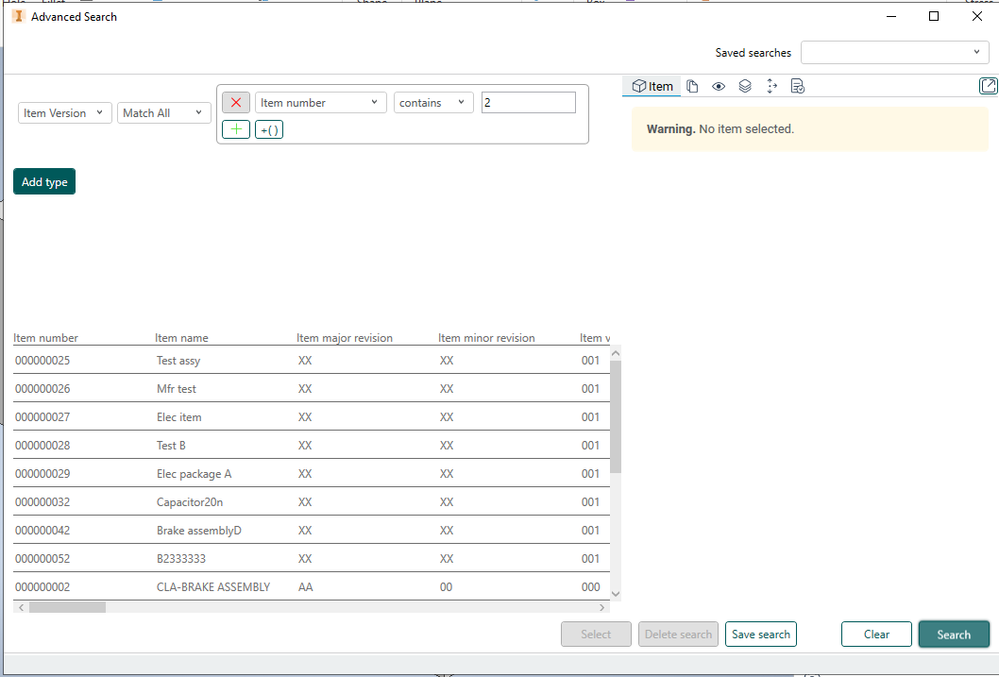Maximize the Advanced Search window
Image resolution: width=999 pixels, height=677 pixels.
[934, 17]
